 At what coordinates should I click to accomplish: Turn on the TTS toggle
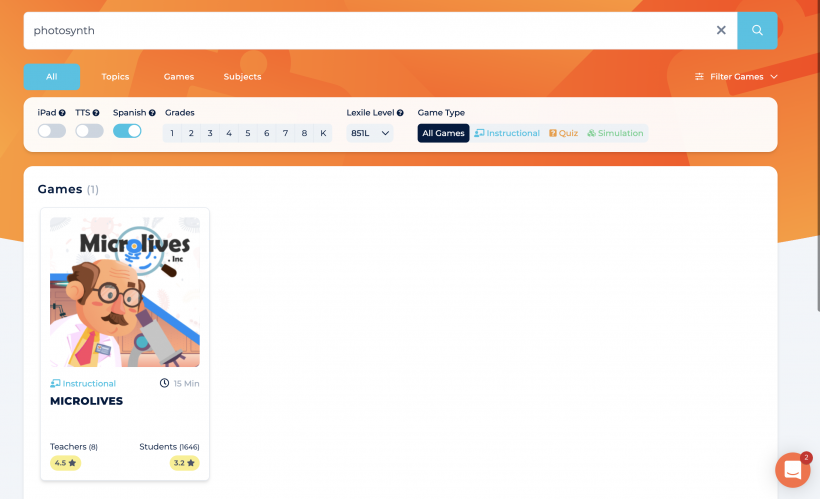click(x=89, y=131)
